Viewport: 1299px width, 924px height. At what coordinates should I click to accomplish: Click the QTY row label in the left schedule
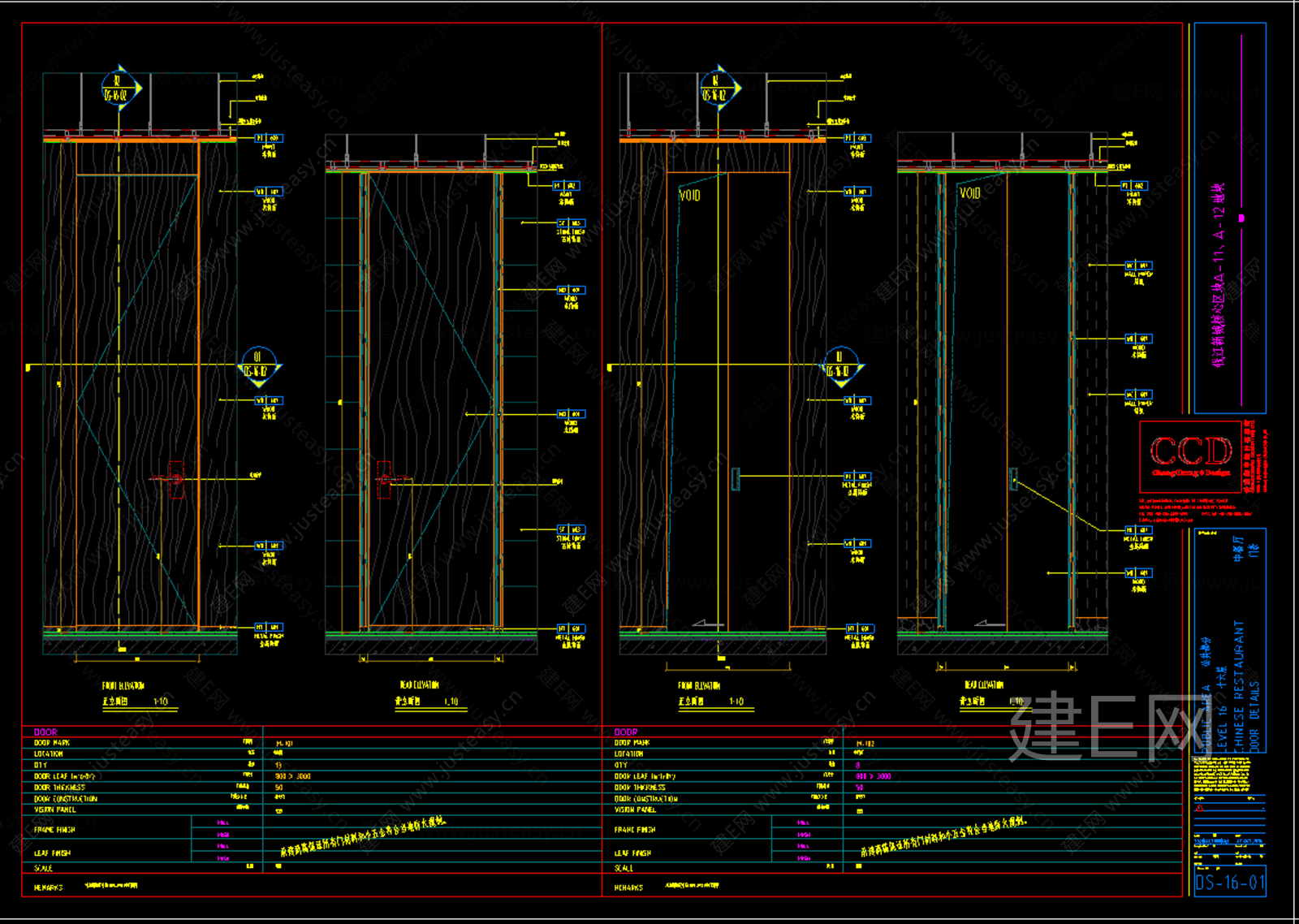(41, 766)
